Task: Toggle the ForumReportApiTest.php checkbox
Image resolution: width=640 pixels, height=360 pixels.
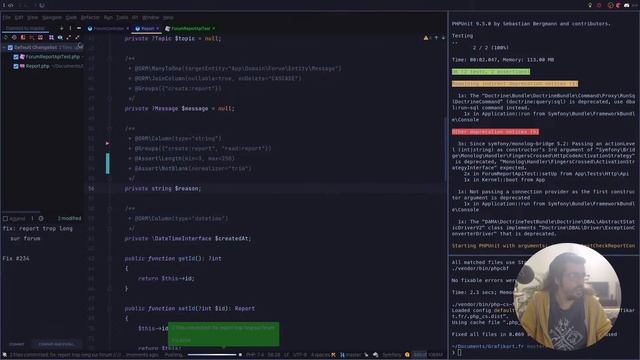Action: point(16,57)
